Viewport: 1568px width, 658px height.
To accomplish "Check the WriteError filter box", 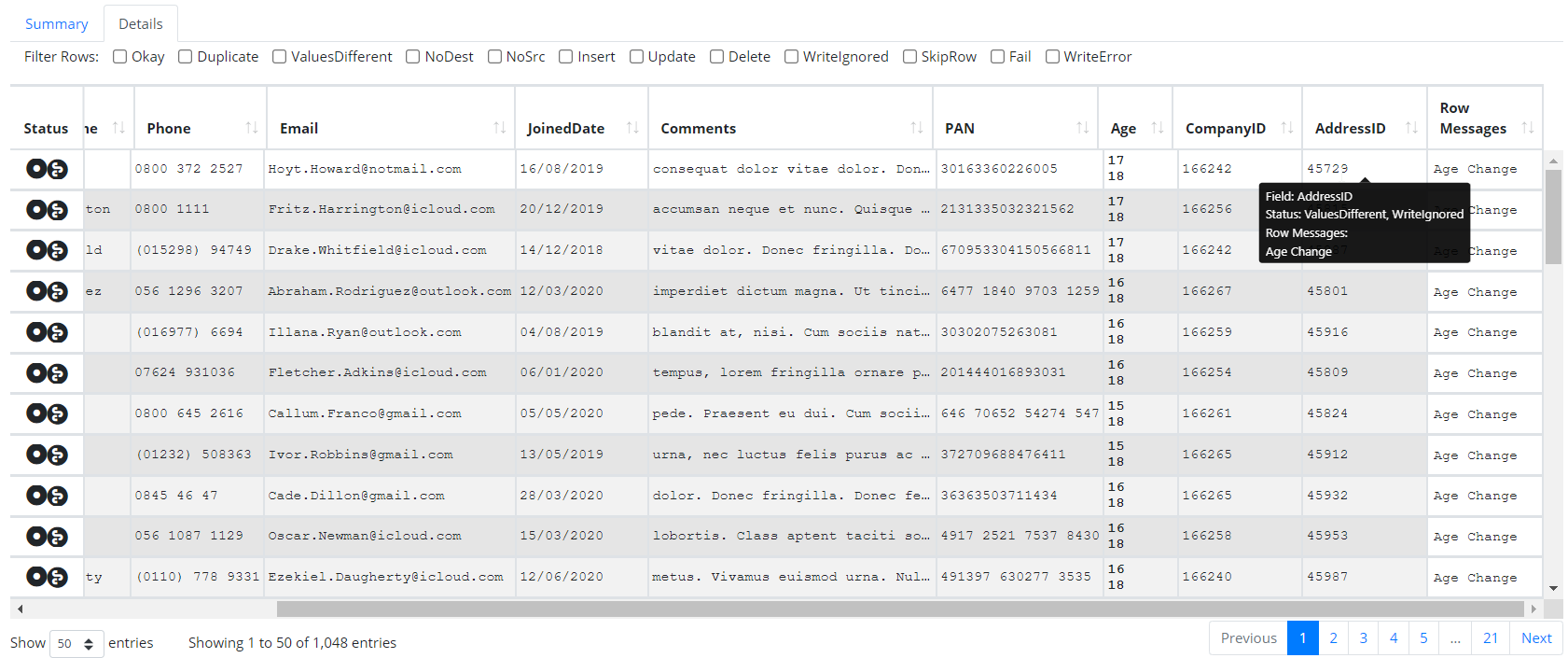I will (x=1053, y=57).
